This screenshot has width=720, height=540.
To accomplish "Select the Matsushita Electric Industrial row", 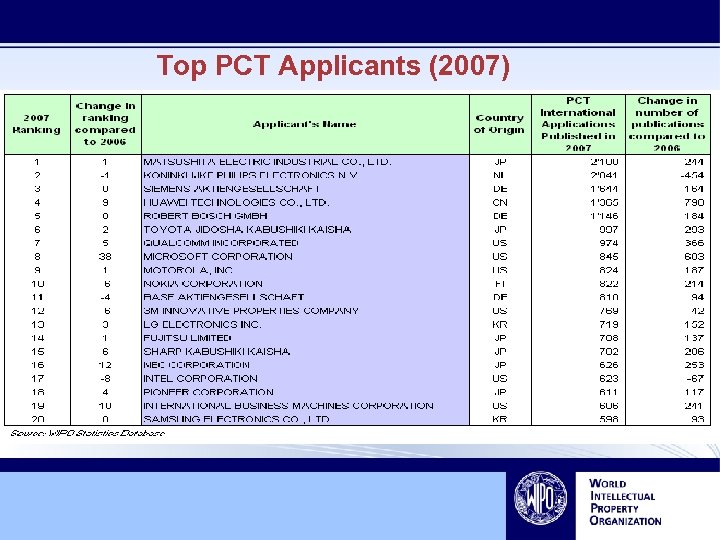I will coord(357,162).
